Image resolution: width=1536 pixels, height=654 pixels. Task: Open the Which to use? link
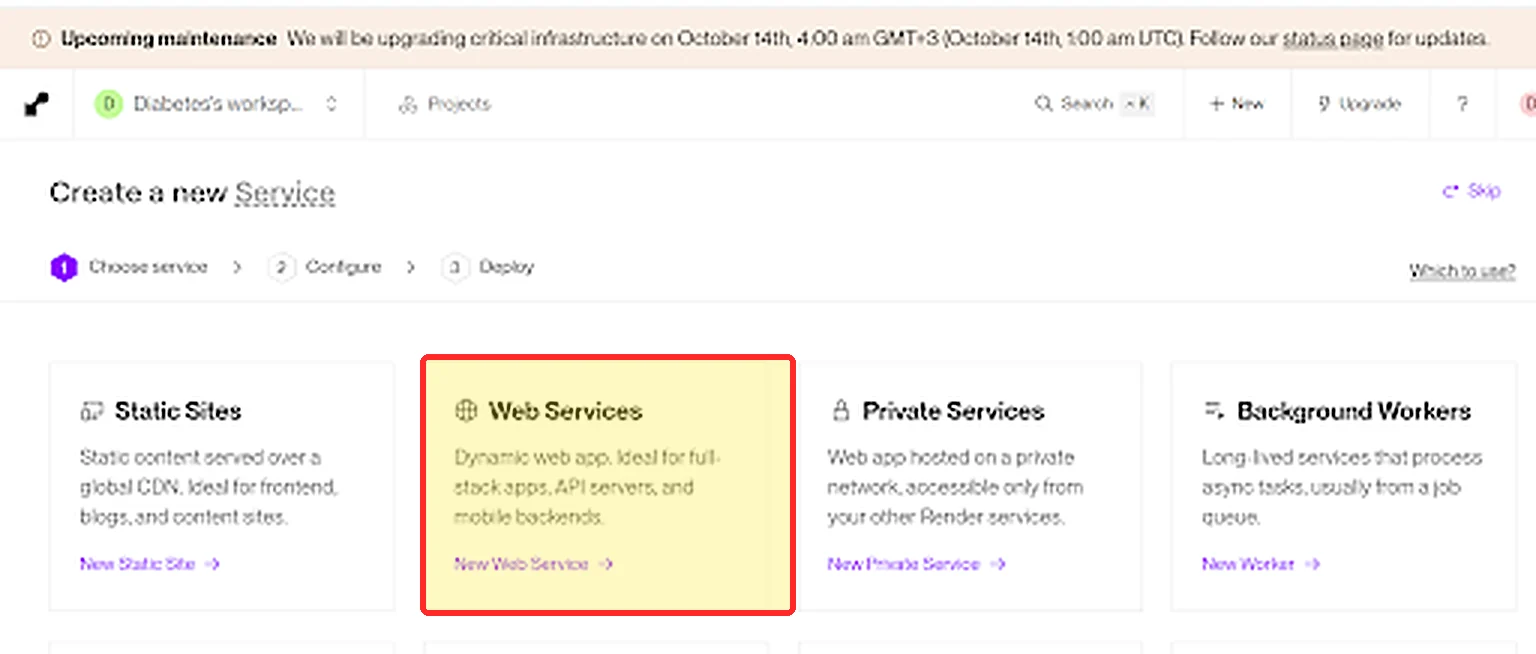[x=1462, y=270]
